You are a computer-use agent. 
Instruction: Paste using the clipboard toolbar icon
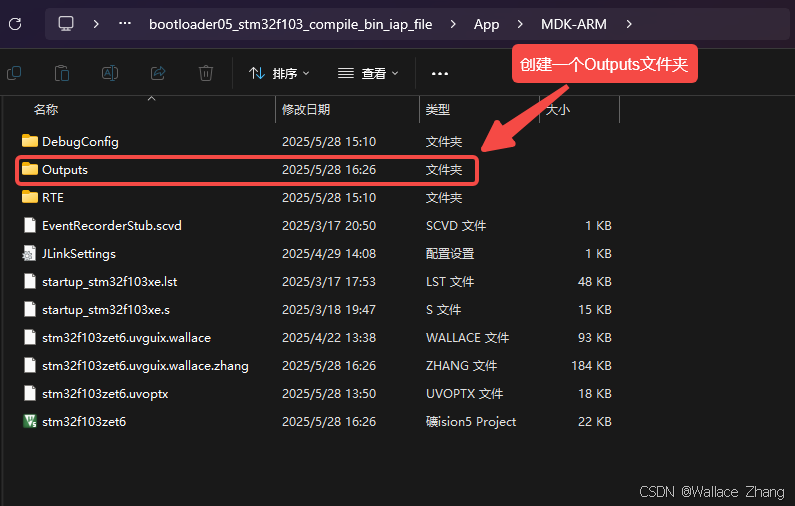[62, 73]
